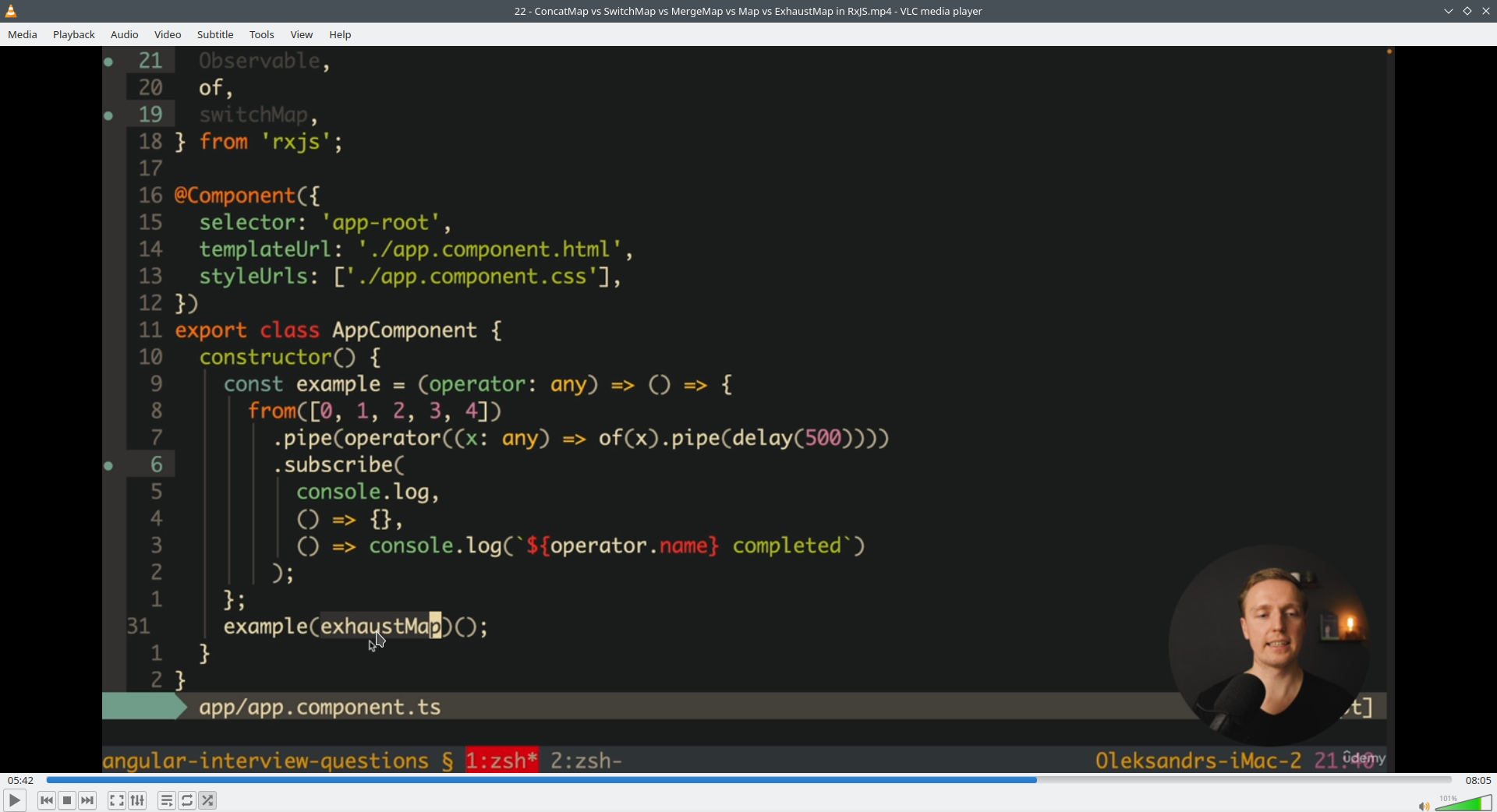Click the 'switchMap,' import line
1497x812 pixels.
(259, 115)
